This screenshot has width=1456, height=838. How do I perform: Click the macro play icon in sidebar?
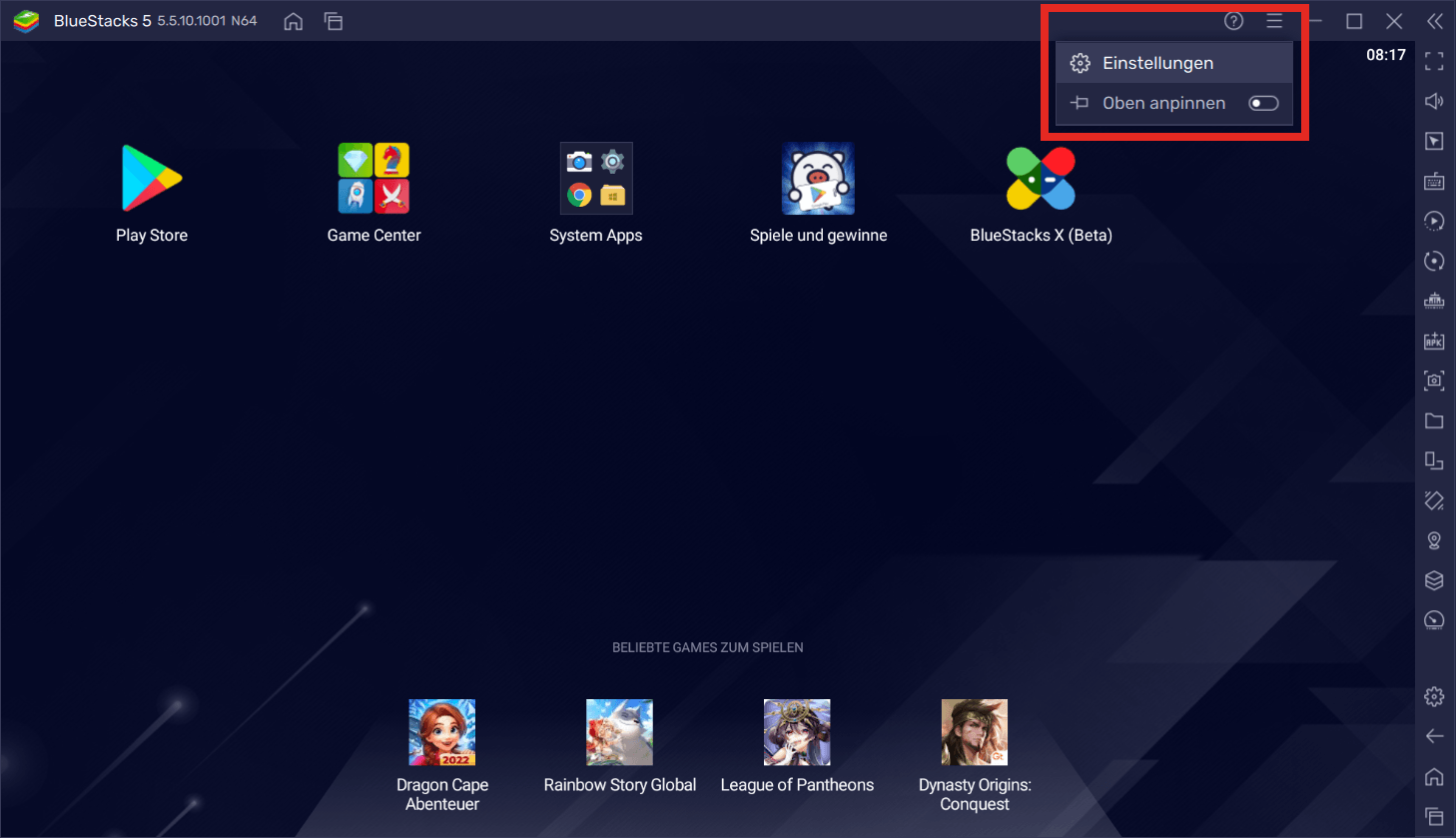tap(1434, 221)
